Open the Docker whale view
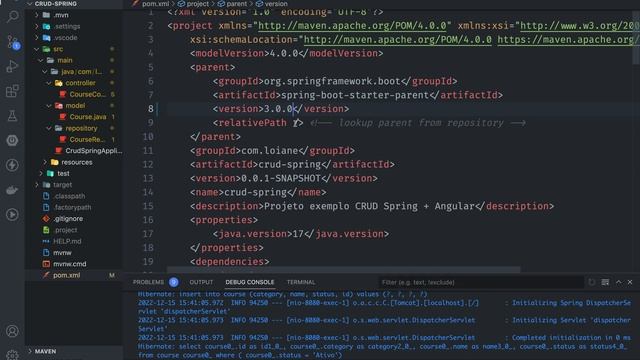This screenshot has width=640, height=360. coord(12,190)
